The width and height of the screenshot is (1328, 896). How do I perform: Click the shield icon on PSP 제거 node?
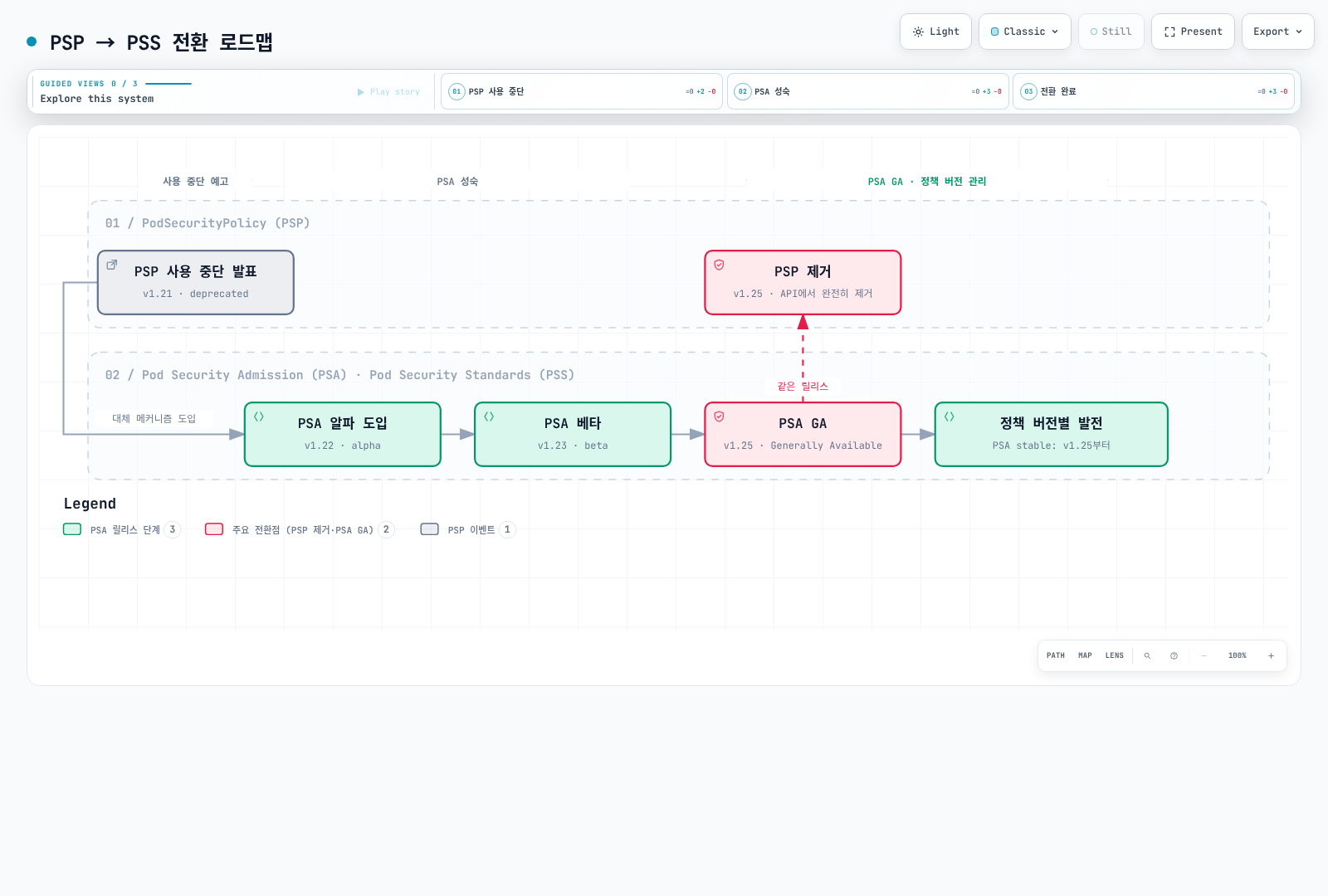tap(719, 265)
